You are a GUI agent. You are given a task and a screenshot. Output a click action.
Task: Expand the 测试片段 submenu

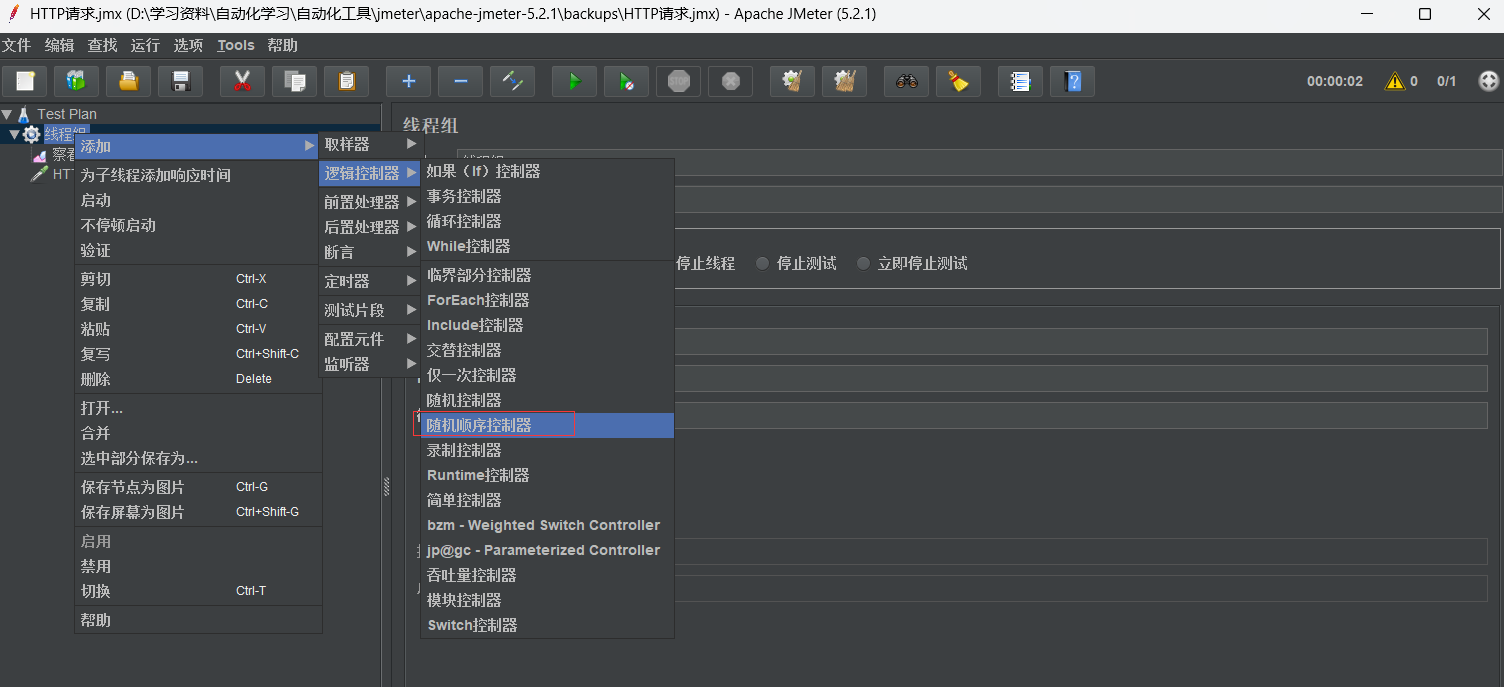tap(370, 310)
